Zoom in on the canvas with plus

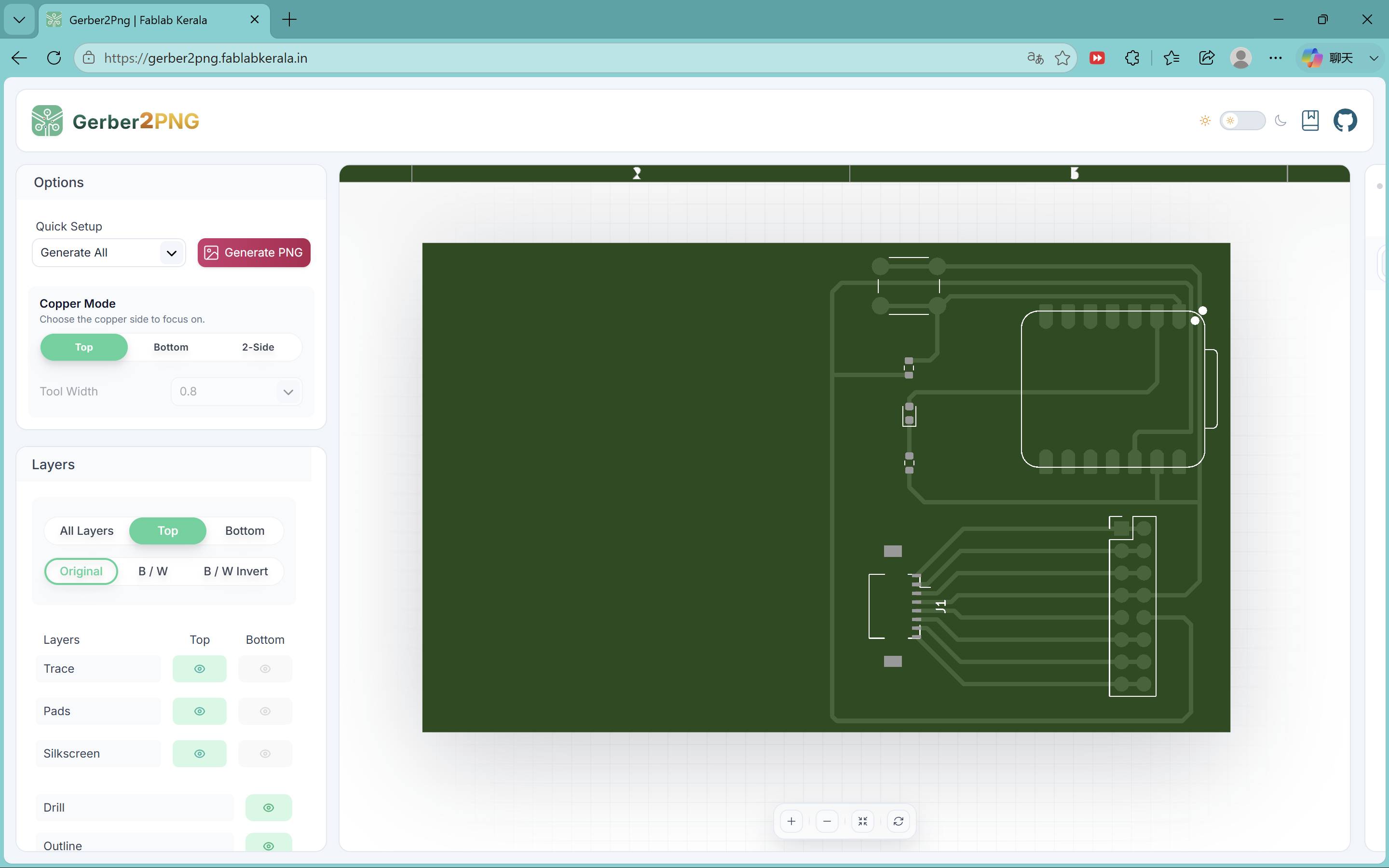click(x=791, y=822)
